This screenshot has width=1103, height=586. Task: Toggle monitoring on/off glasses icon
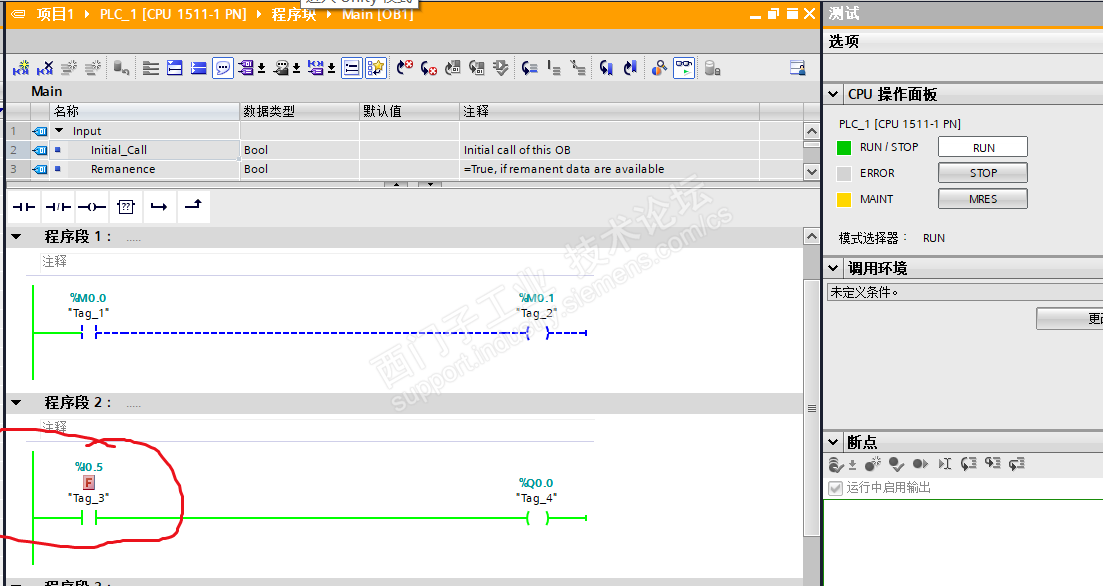click(684, 68)
